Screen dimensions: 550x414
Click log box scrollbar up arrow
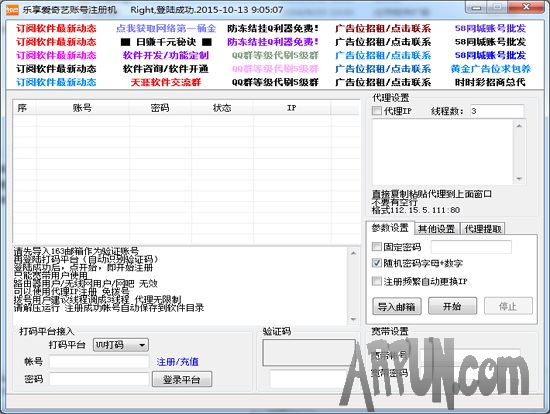[353, 253]
